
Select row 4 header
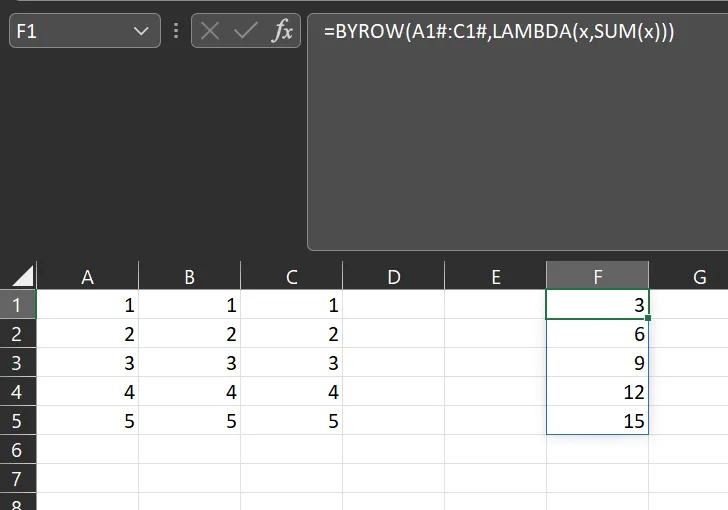18,392
